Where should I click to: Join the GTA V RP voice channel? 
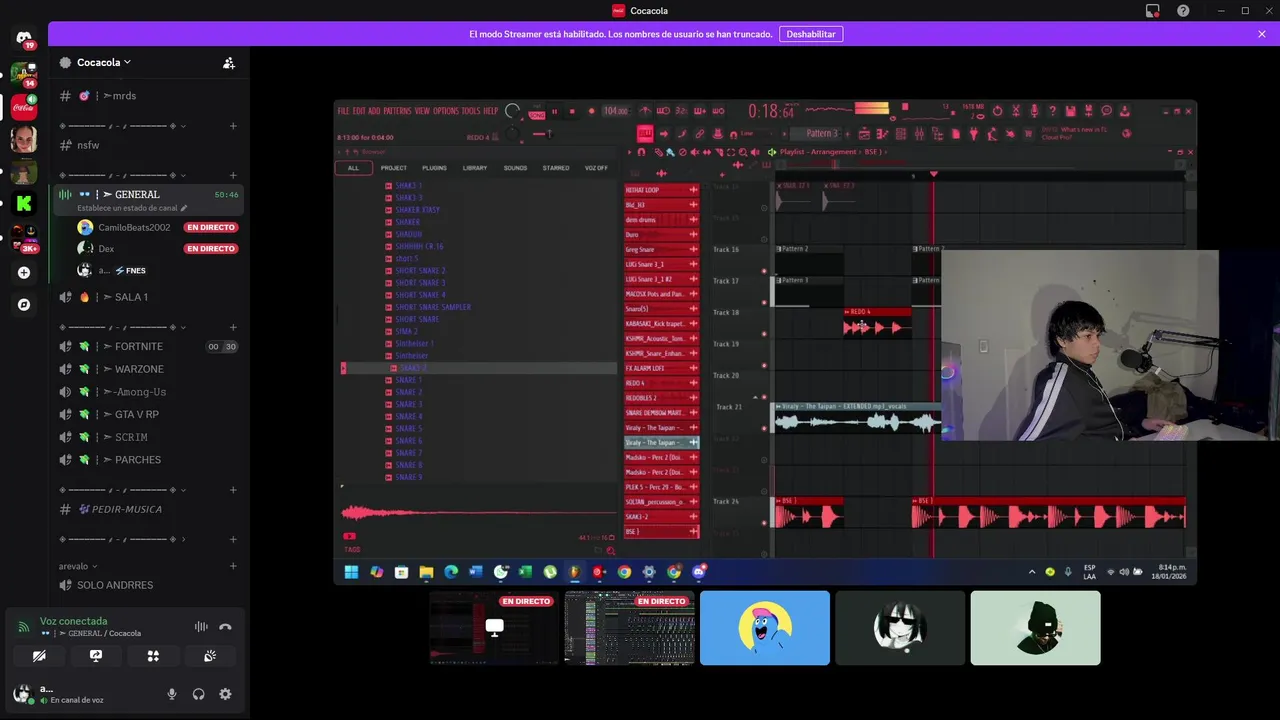(x=148, y=414)
